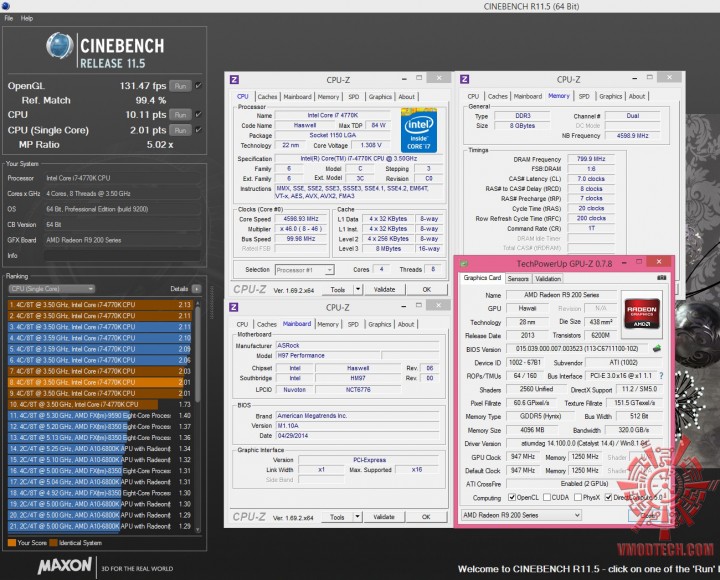Screen dimensions: 720x580
Task: Click Tools button in CPU-Z CPU window
Action: (x=338, y=289)
